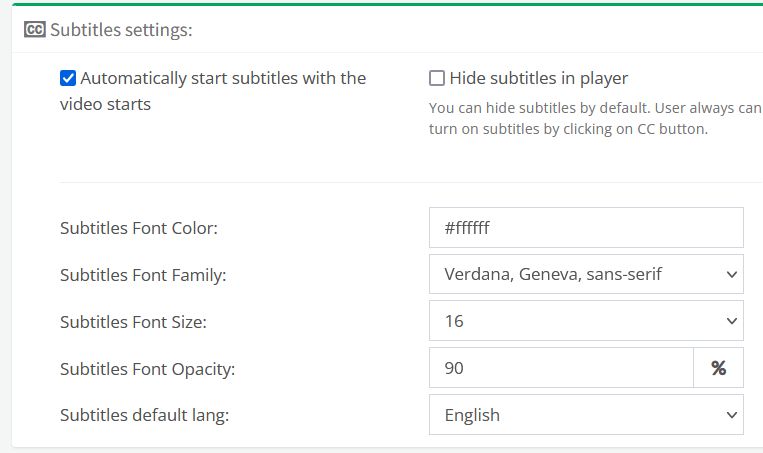The image size is (763, 453).
Task: Click the chevron arrow on default lang selector
Action: pos(731,415)
